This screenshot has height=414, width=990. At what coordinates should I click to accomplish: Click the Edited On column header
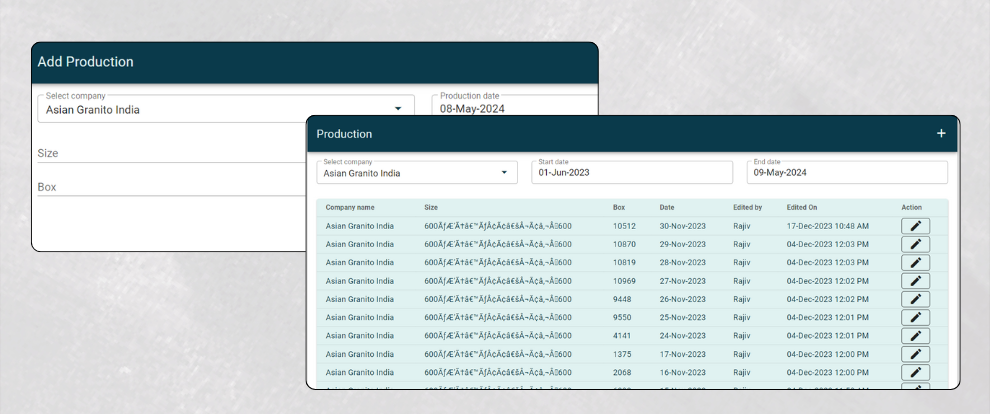coord(802,208)
